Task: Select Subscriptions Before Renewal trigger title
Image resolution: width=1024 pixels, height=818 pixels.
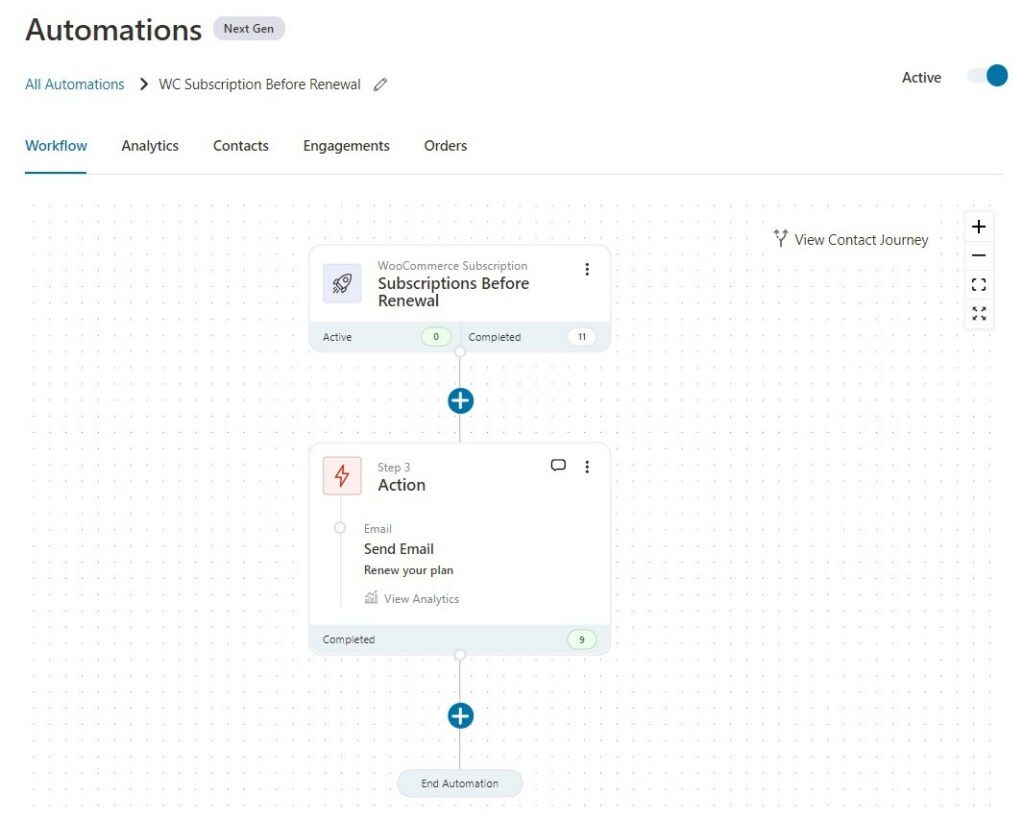Action: 453,292
